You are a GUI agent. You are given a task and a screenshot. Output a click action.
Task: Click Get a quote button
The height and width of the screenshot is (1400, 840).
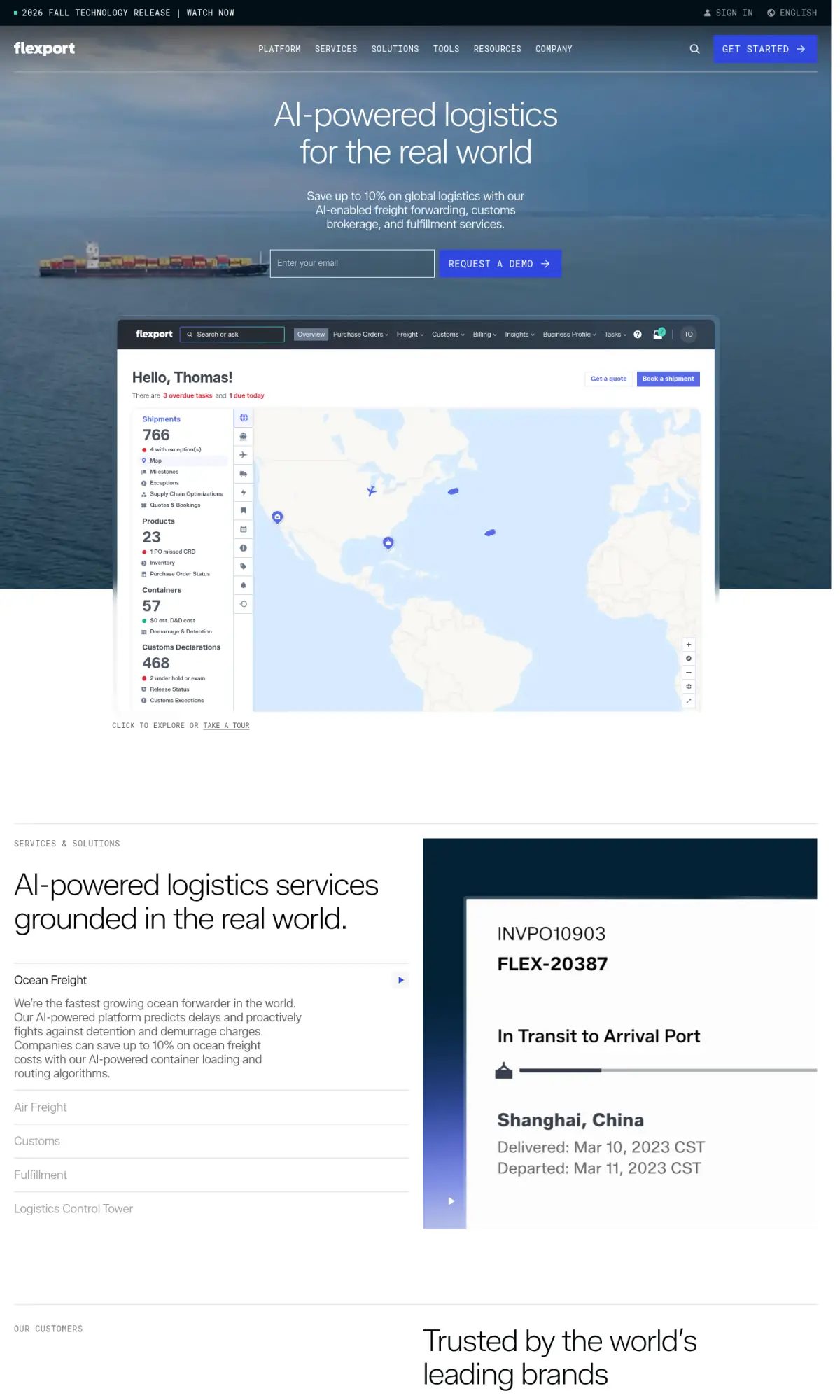[x=609, y=379]
